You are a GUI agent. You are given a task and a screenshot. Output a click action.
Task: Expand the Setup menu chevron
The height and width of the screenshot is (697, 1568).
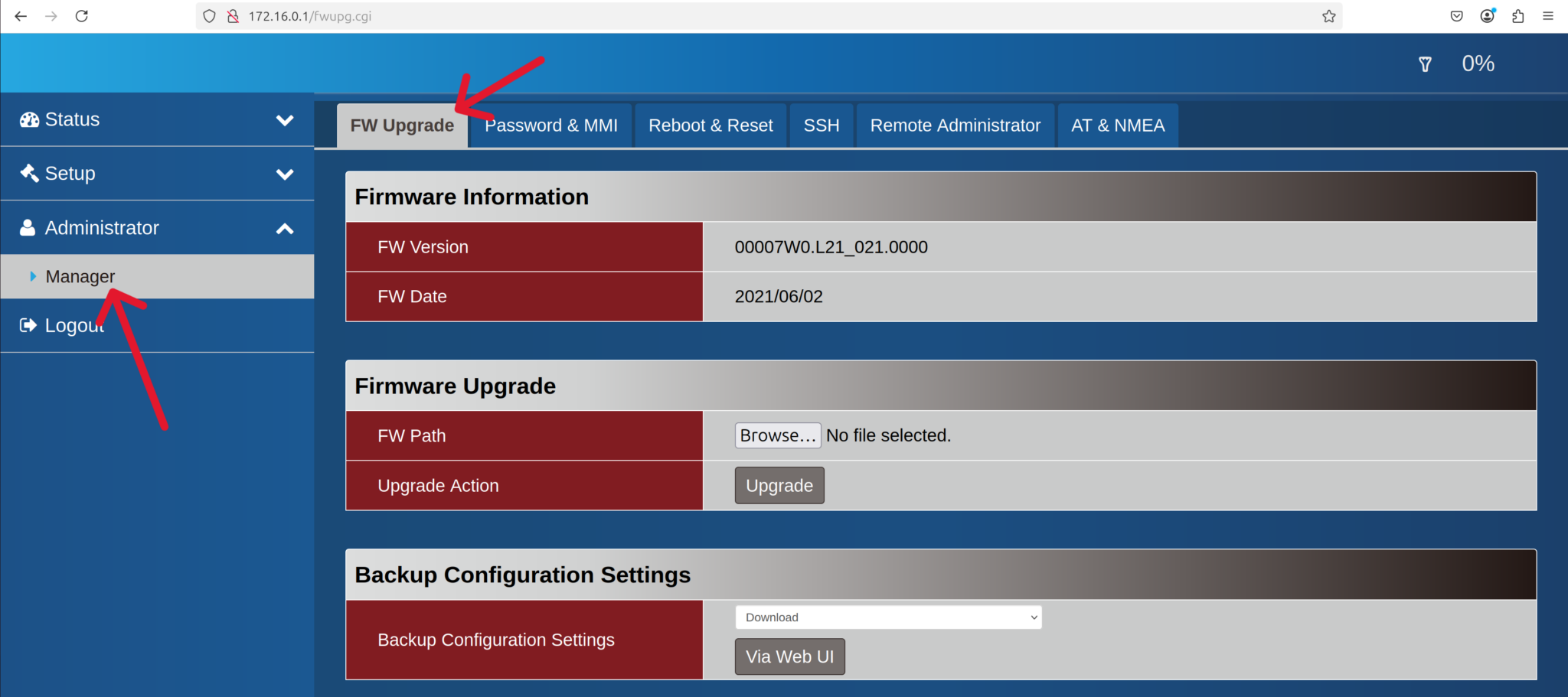click(x=285, y=174)
